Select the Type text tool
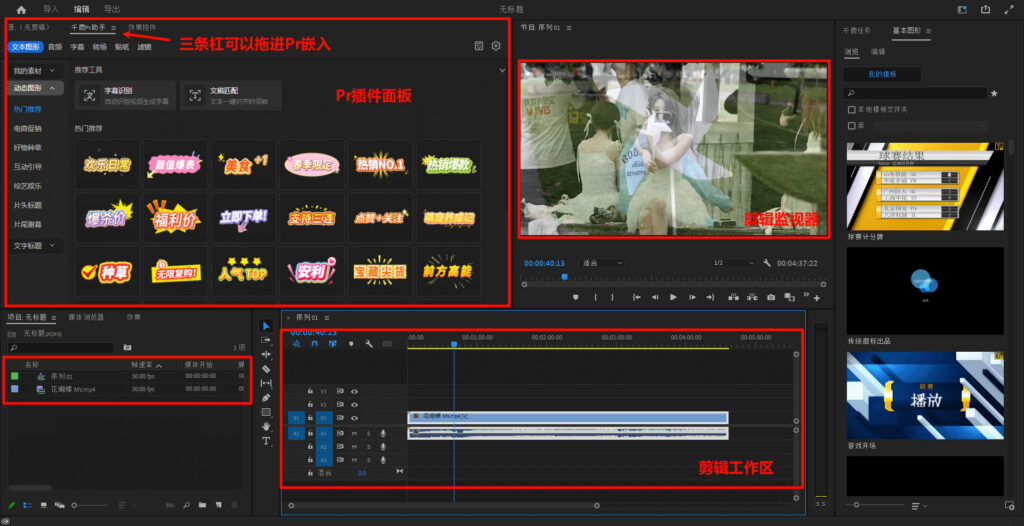1024x526 pixels. click(266, 441)
